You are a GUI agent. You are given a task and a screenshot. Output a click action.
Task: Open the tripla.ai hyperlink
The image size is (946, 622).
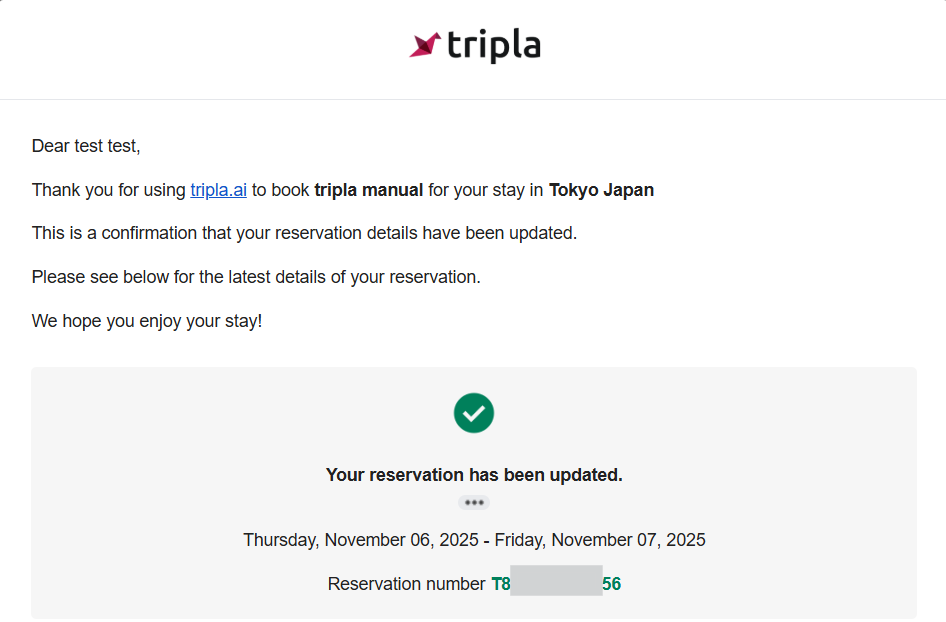(218, 190)
